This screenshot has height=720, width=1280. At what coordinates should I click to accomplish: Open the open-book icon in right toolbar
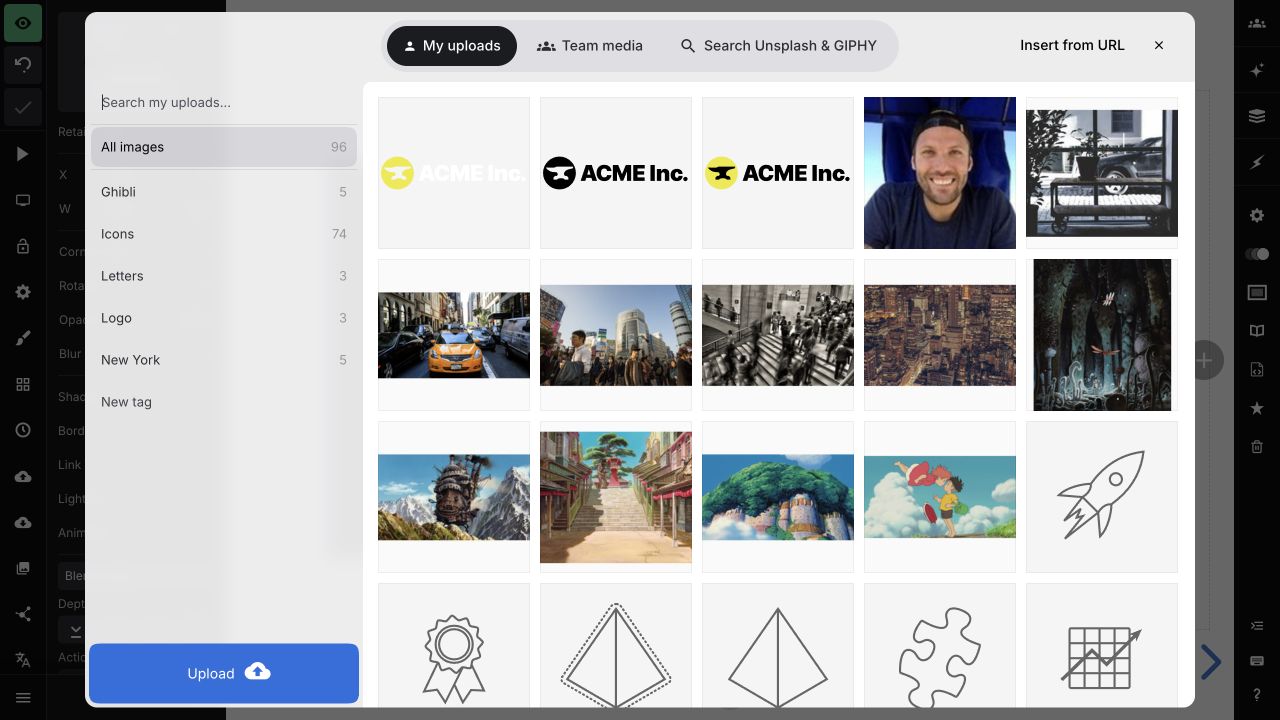tap(1257, 331)
